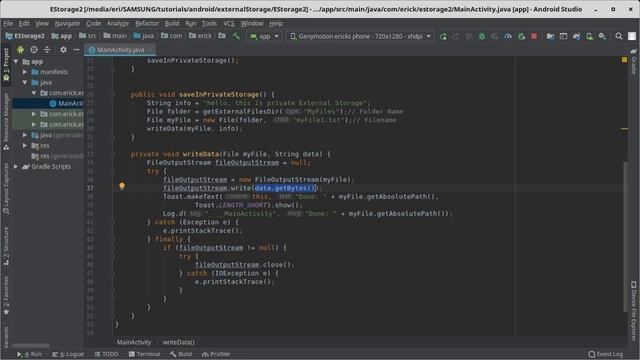Click Attach Debugger to Android Process icon

click(521, 36)
